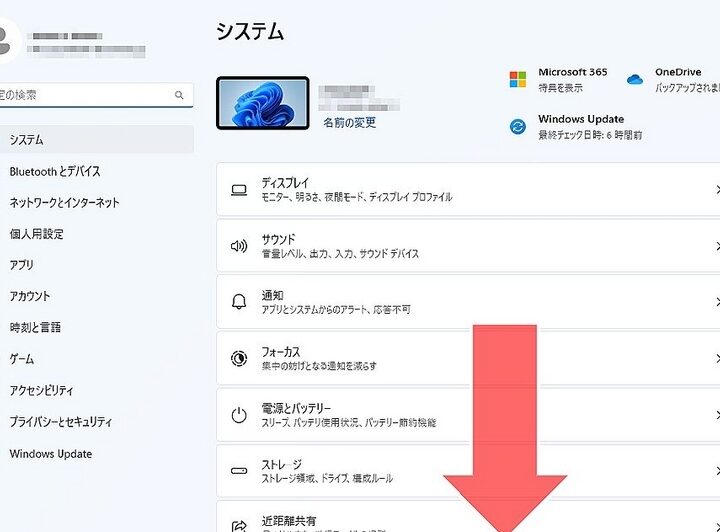The height and width of the screenshot is (532, 720).
Task: Click the Sound speaker icon
Action: click(239, 246)
